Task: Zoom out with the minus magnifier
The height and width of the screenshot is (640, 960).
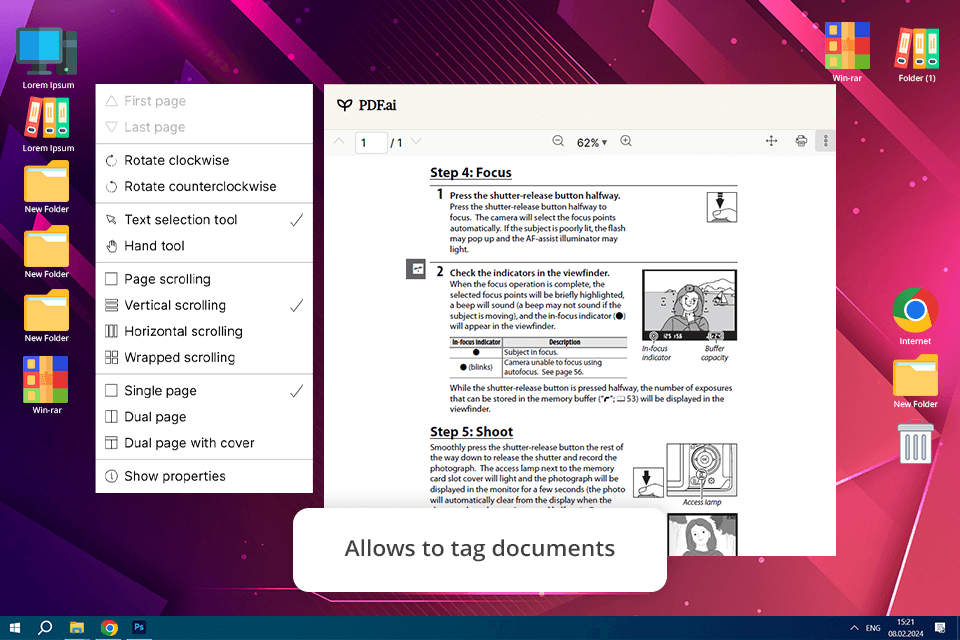Action: click(558, 141)
